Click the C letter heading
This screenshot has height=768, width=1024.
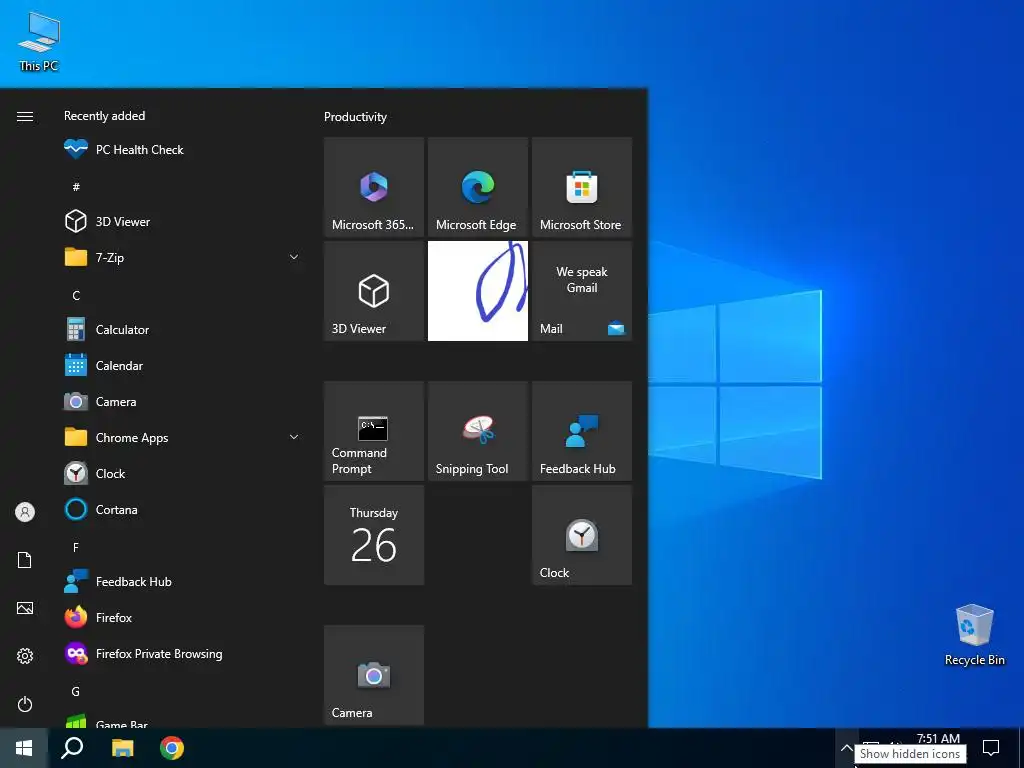(x=76, y=295)
